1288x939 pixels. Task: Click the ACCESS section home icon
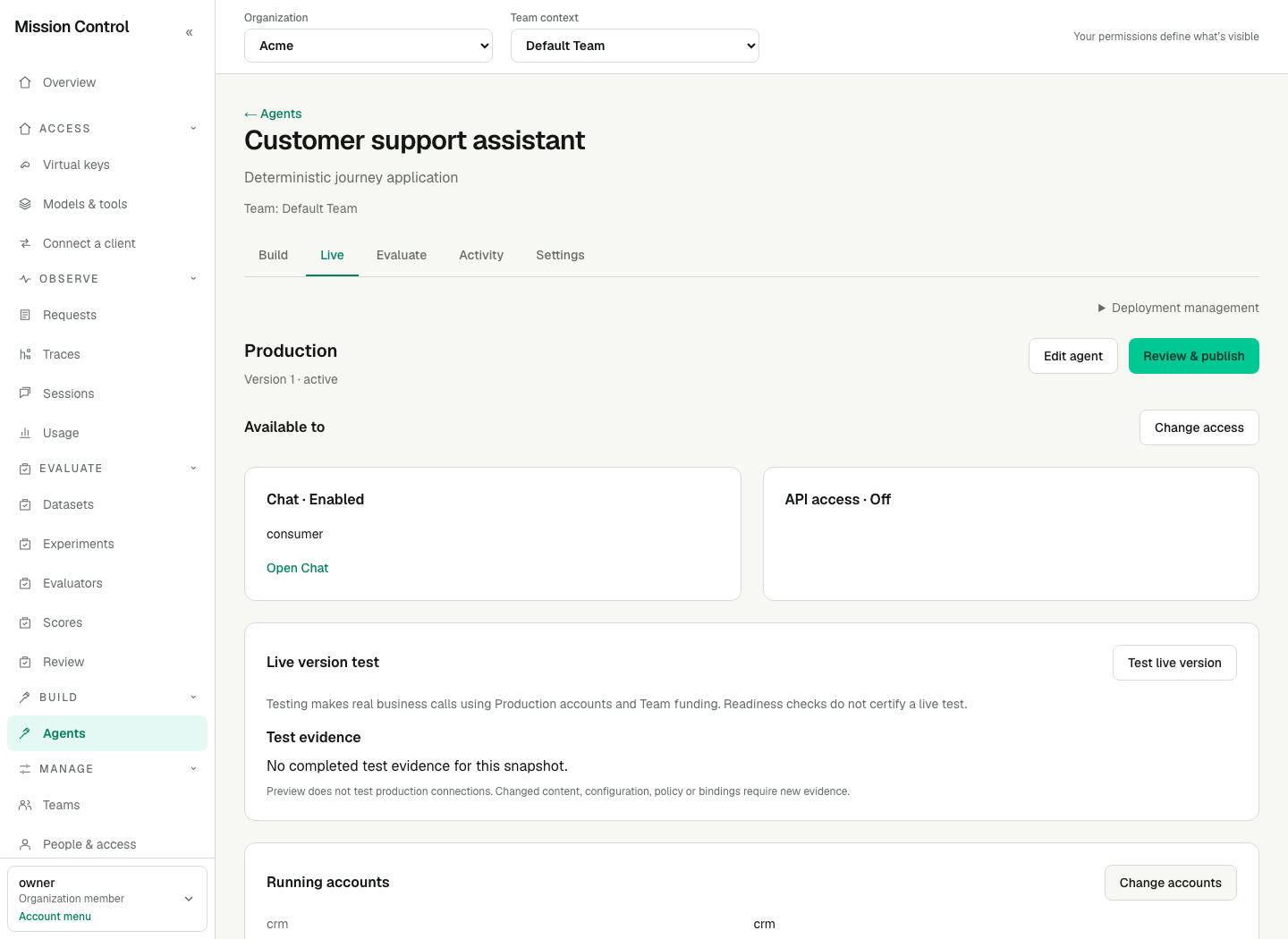click(x=25, y=129)
